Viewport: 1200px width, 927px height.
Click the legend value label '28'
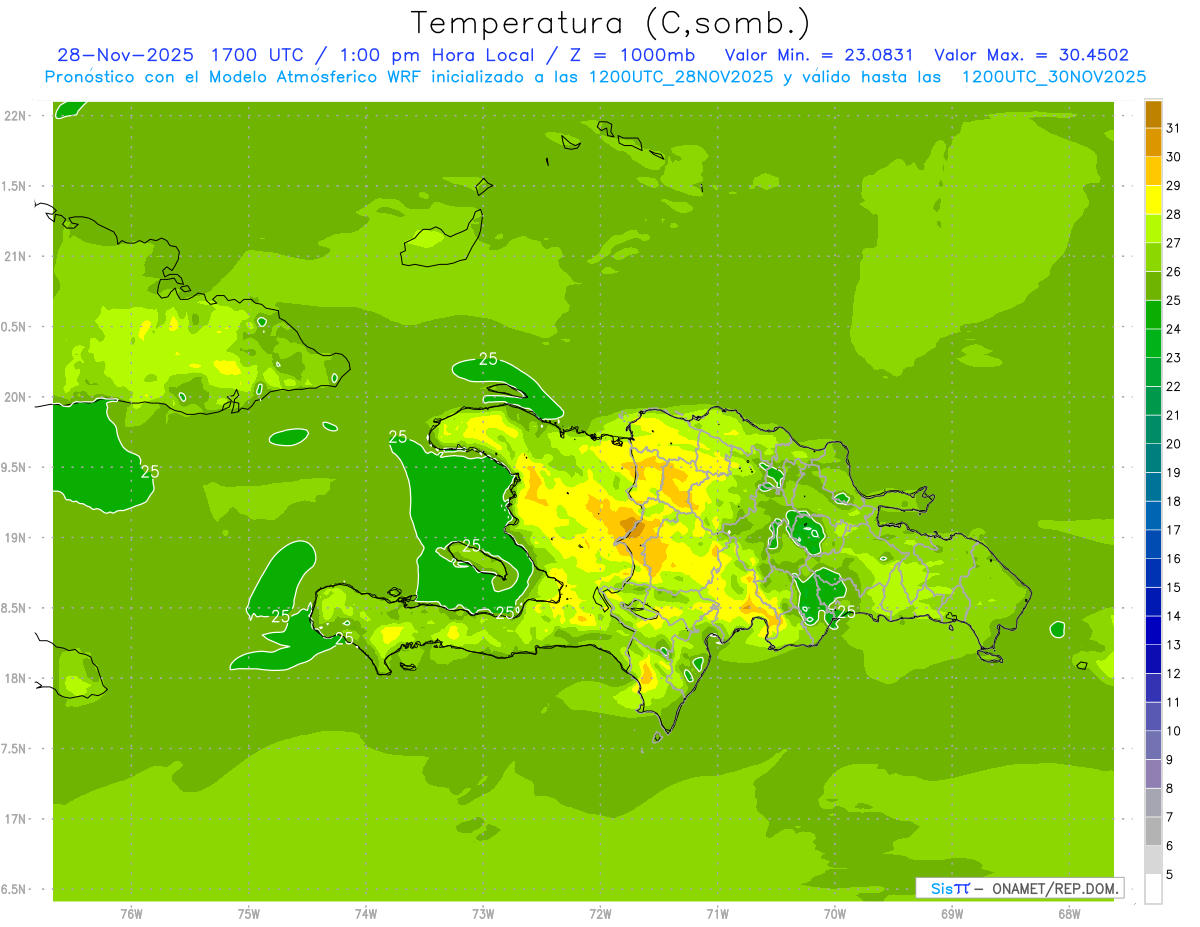[1174, 214]
